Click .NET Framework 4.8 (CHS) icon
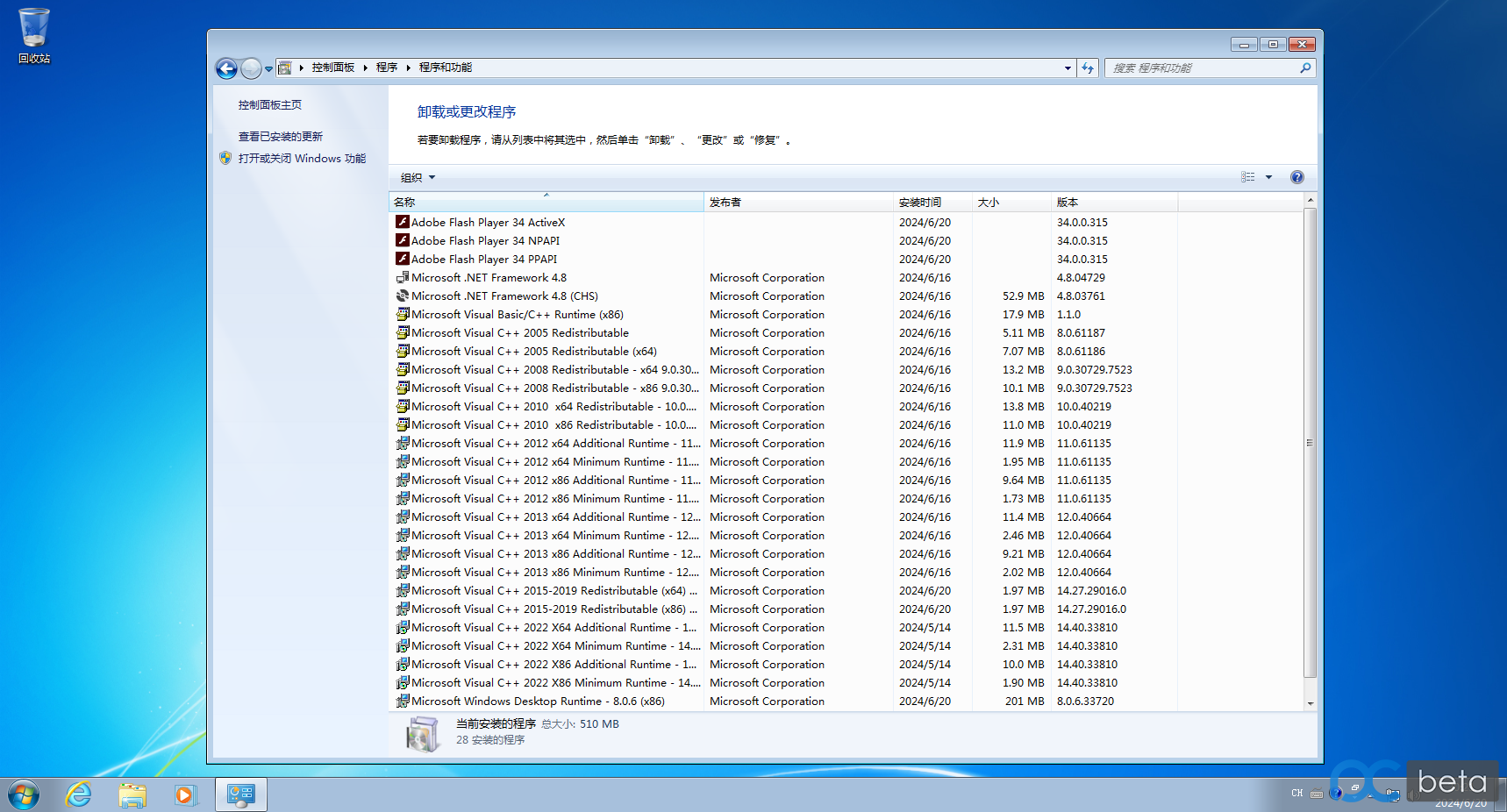 (403, 296)
